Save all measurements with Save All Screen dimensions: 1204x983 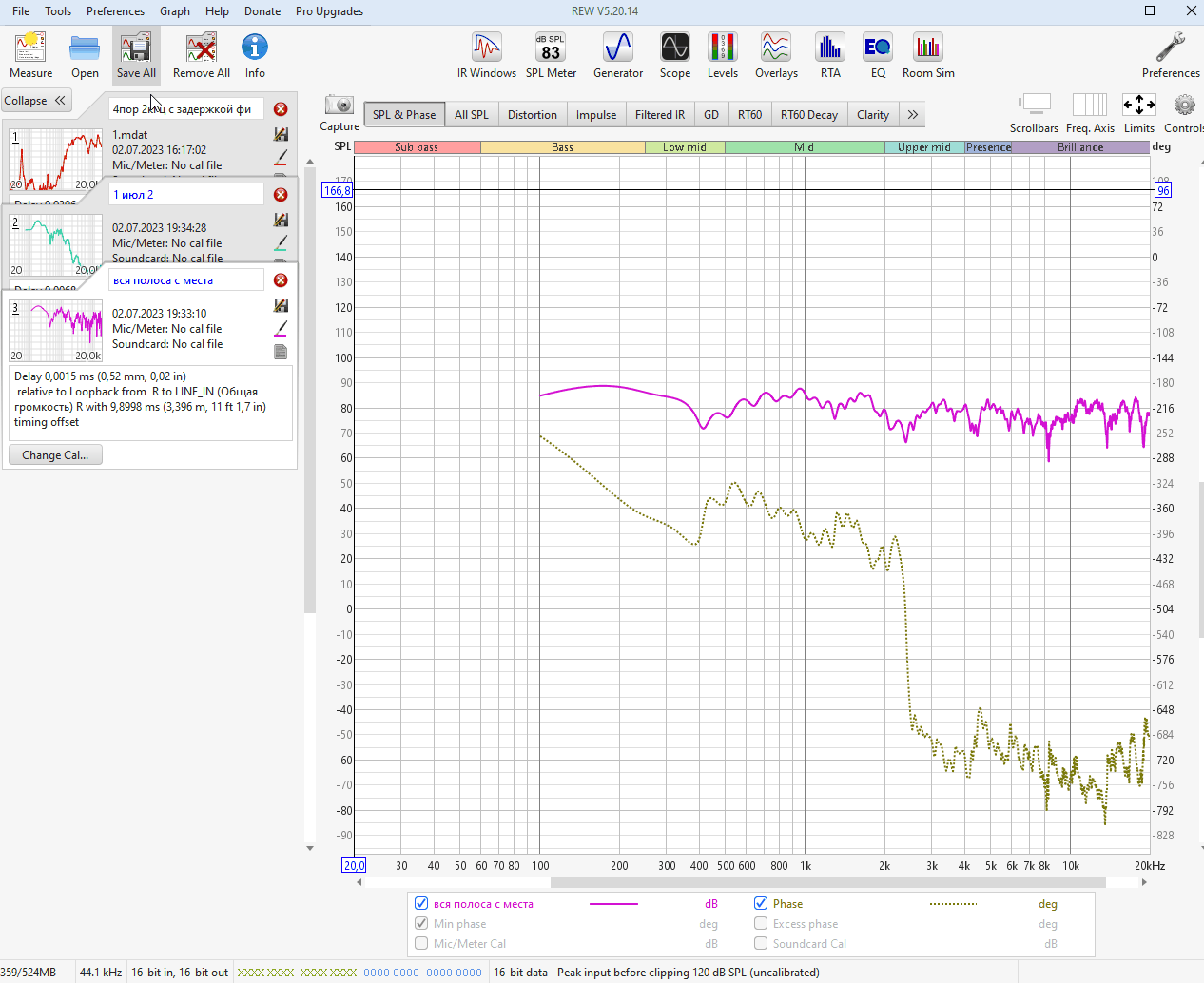(x=136, y=55)
